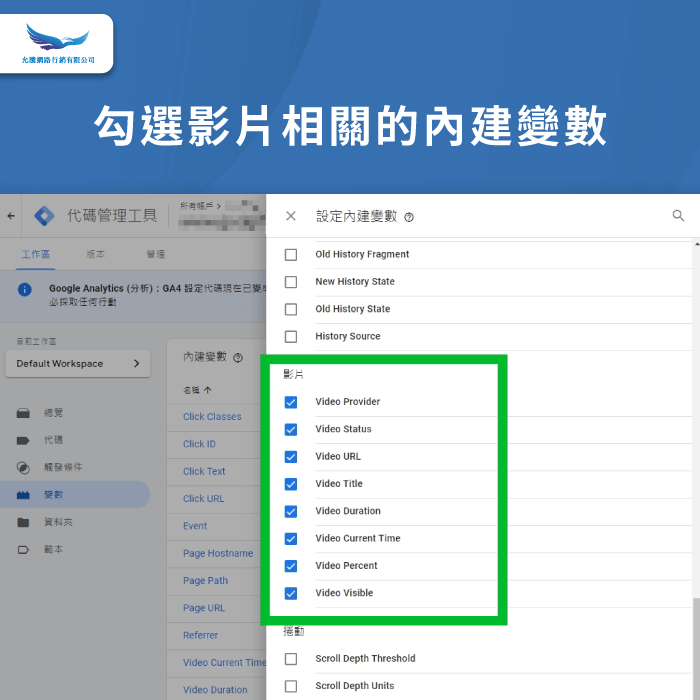Go back using the left arrow icon
Viewport: 700px width, 700px height.
point(11,216)
